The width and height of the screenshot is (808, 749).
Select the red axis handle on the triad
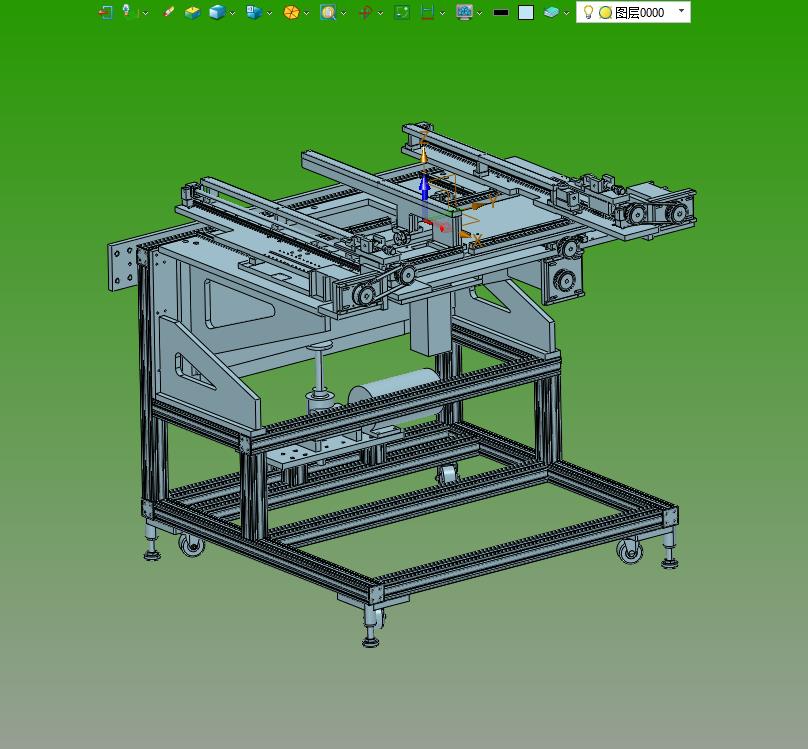[437, 225]
